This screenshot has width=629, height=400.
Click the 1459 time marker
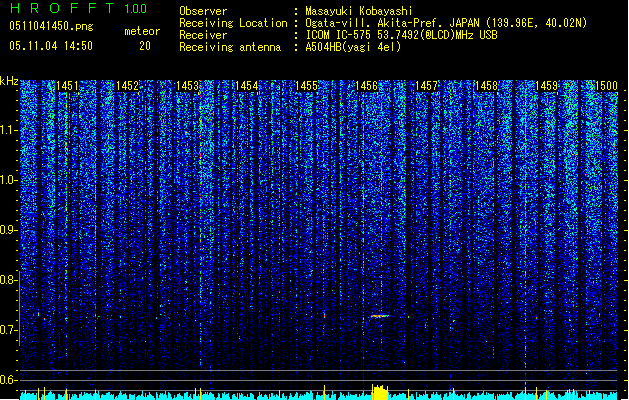(546, 86)
